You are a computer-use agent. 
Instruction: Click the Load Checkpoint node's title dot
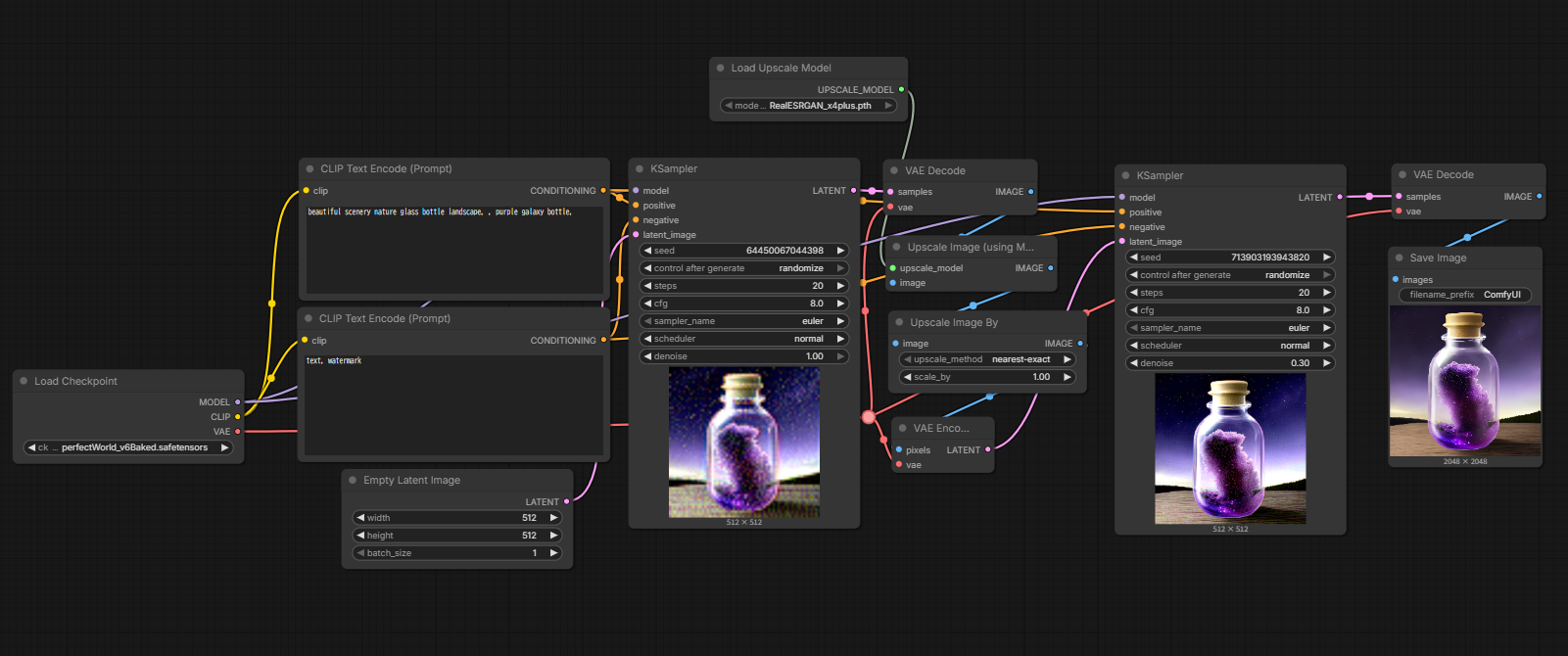coord(24,382)
